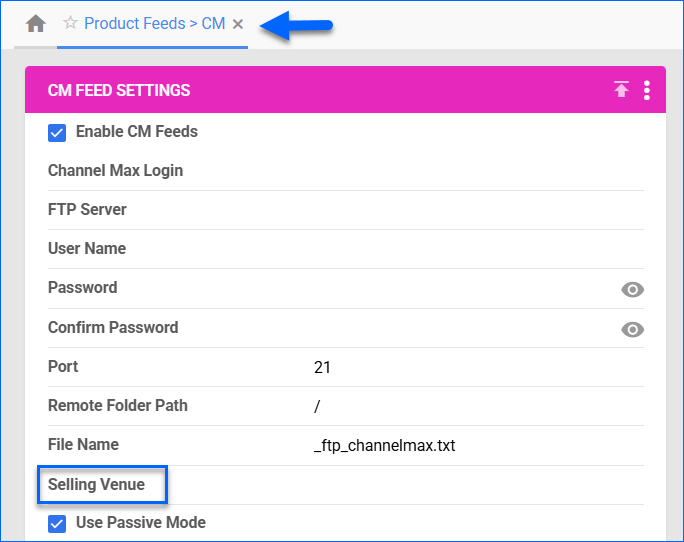Image resolution: width=684 pixels, height=542 pixels.
Task: Uncheck Enable CM Feeds checkbox
Action: pyautogui.click(x=57, y=132)
